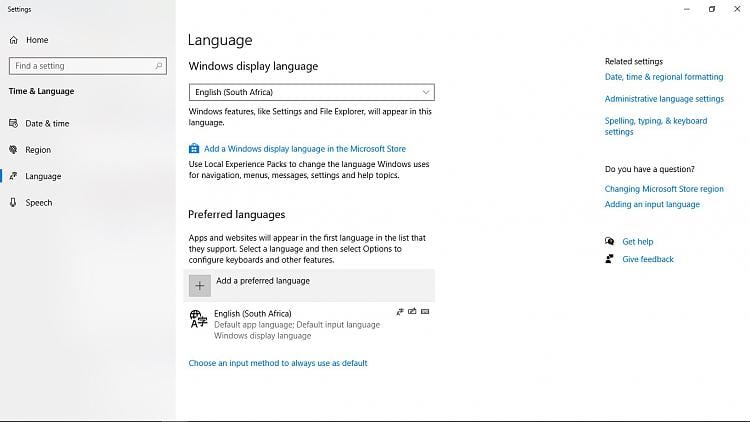Click the Preferred languages heading
This screenshot has width=750, height=422.
[237, 215]
